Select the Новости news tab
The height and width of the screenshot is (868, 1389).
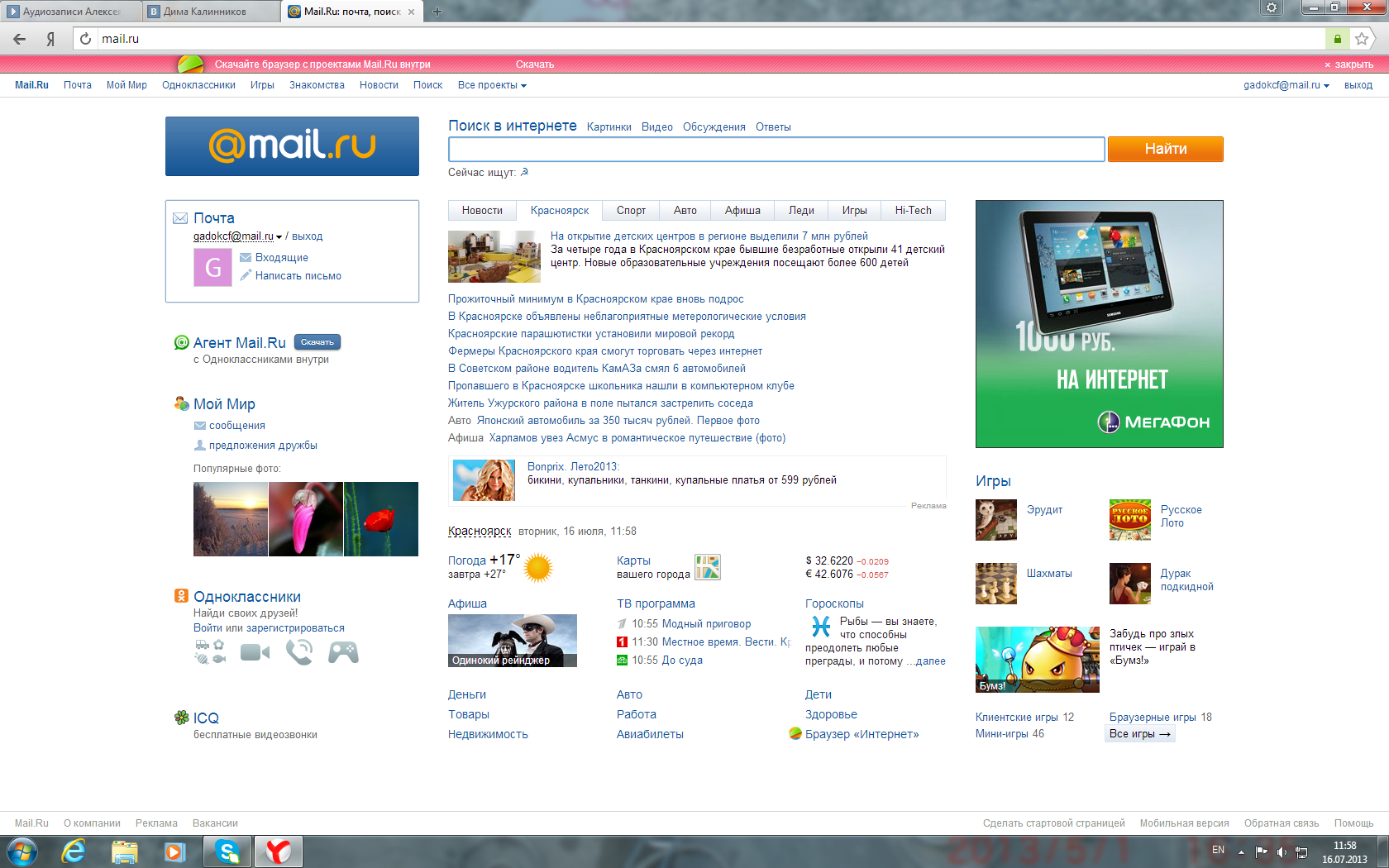(482, 211)
